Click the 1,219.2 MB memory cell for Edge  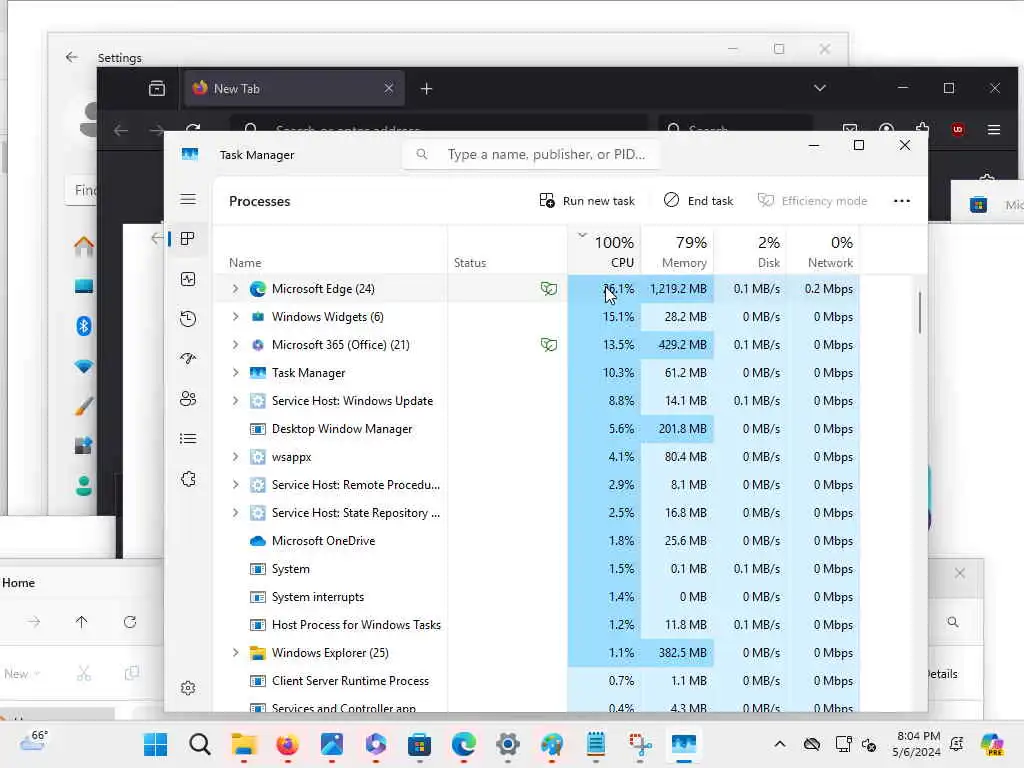tap(677, 289)
